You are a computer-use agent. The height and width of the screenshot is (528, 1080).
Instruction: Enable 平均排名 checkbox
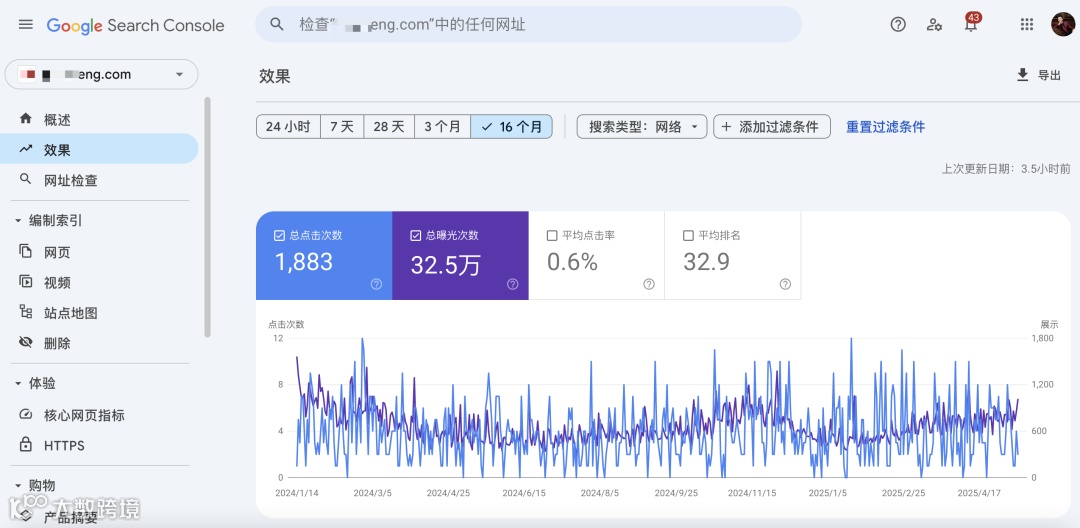click(688, 235)
